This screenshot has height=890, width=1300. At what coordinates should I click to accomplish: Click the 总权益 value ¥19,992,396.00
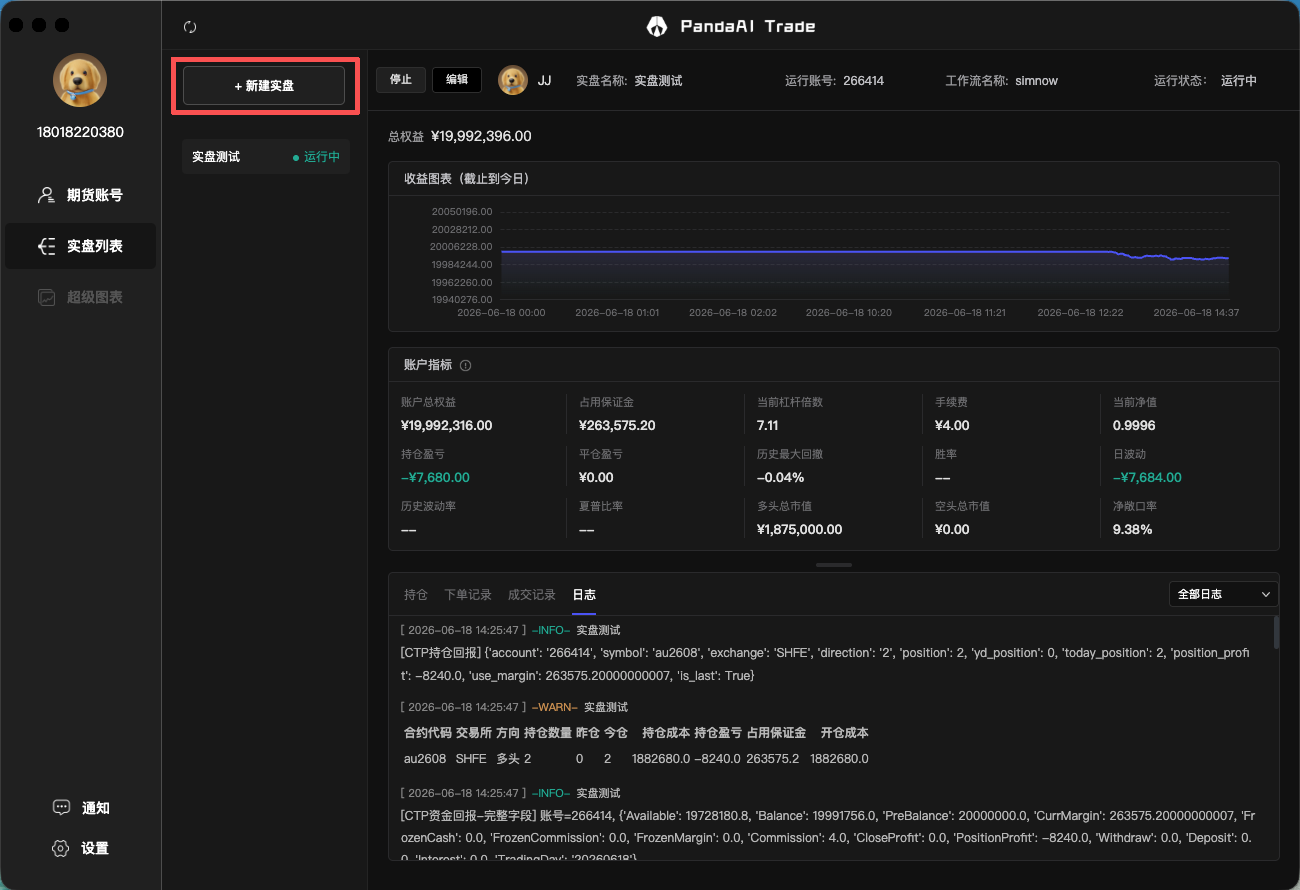[x=481, y=136]
